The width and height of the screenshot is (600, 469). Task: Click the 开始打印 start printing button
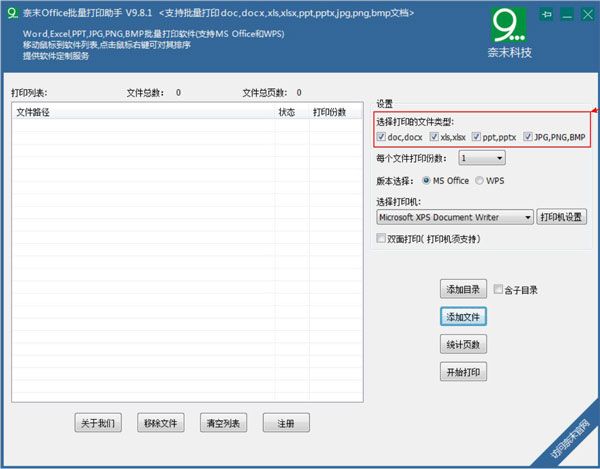pyautogui.click(x=463, y=372)
